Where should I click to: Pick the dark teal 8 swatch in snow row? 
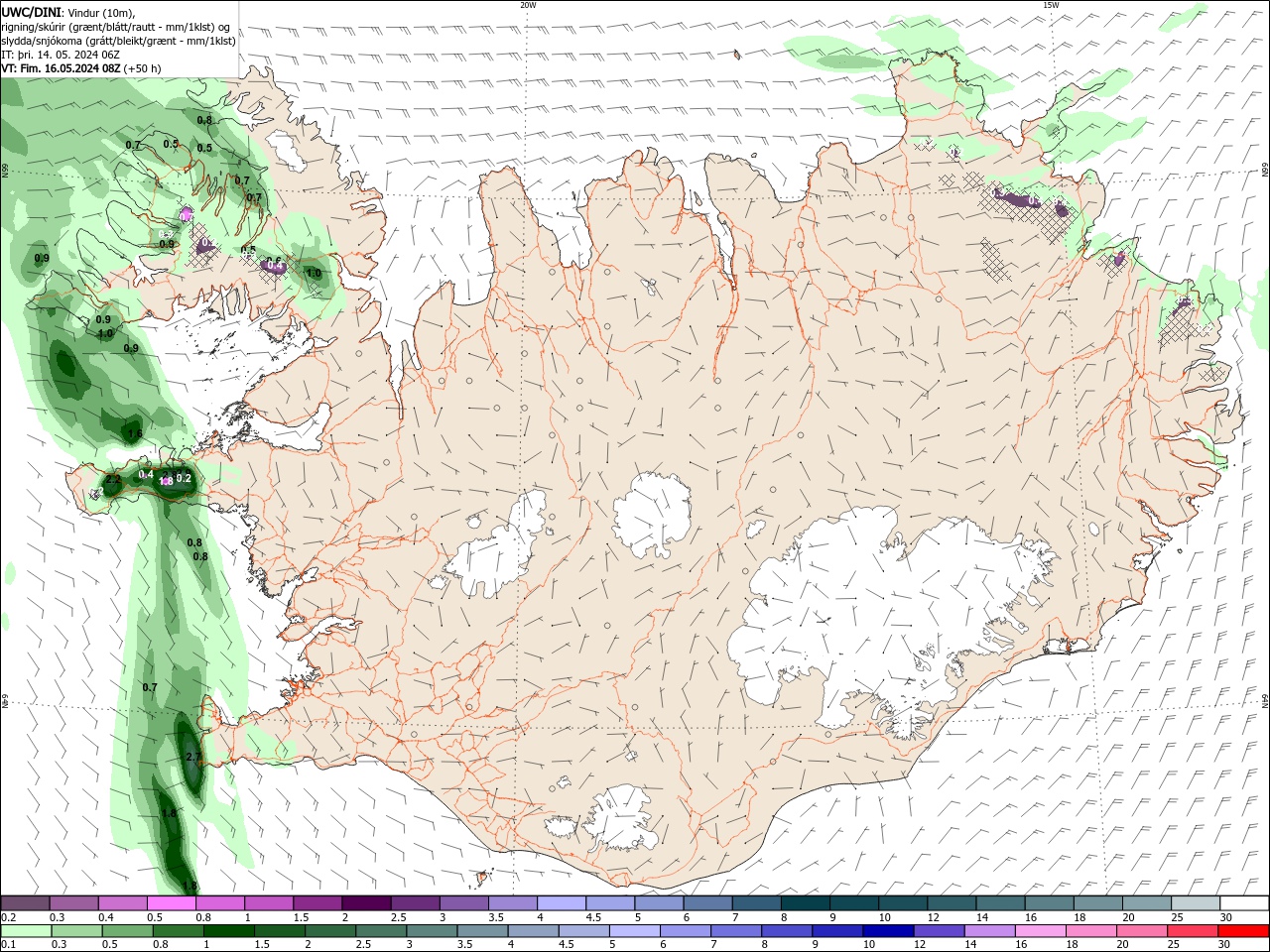tap(805, 903)
